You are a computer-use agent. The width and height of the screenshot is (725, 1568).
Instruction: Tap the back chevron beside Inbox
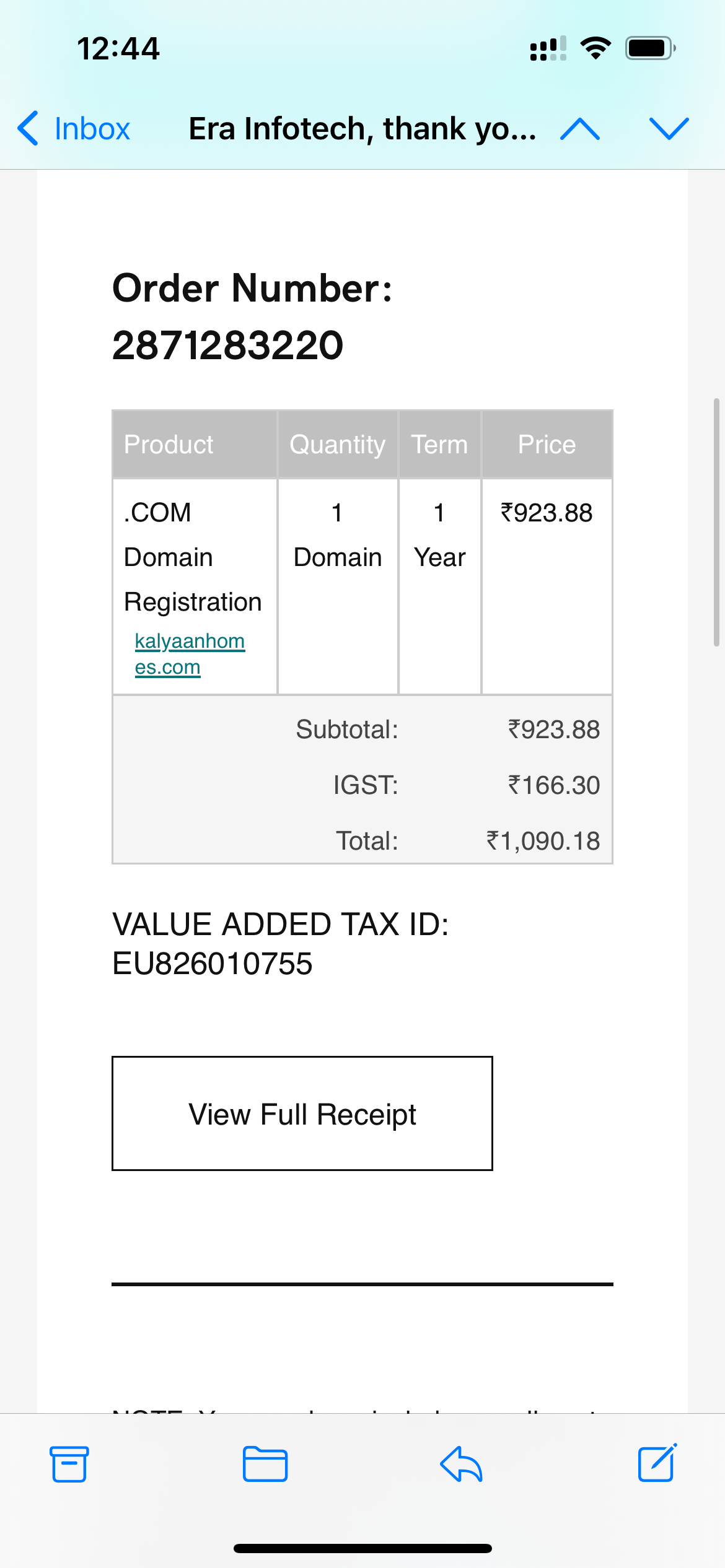coord(28,129)
